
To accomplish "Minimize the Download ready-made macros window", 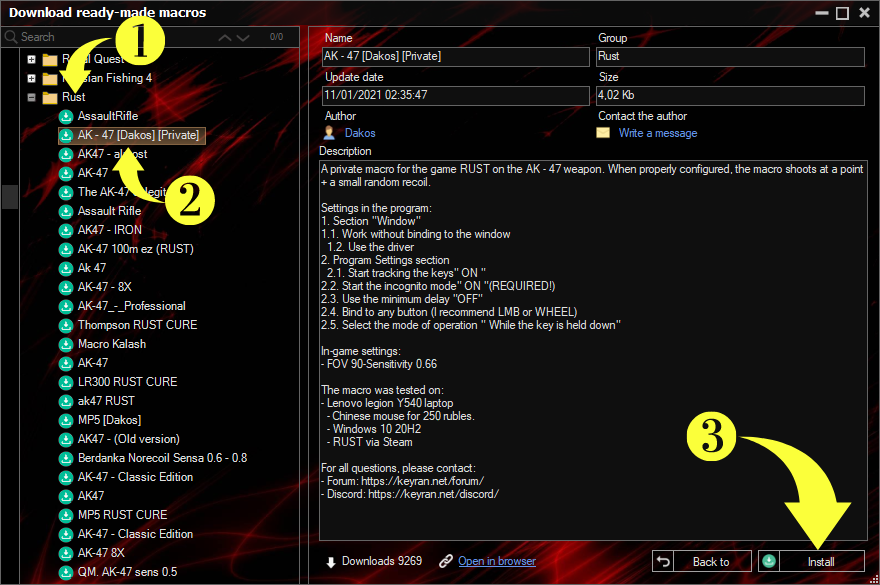I will [822, 13].
